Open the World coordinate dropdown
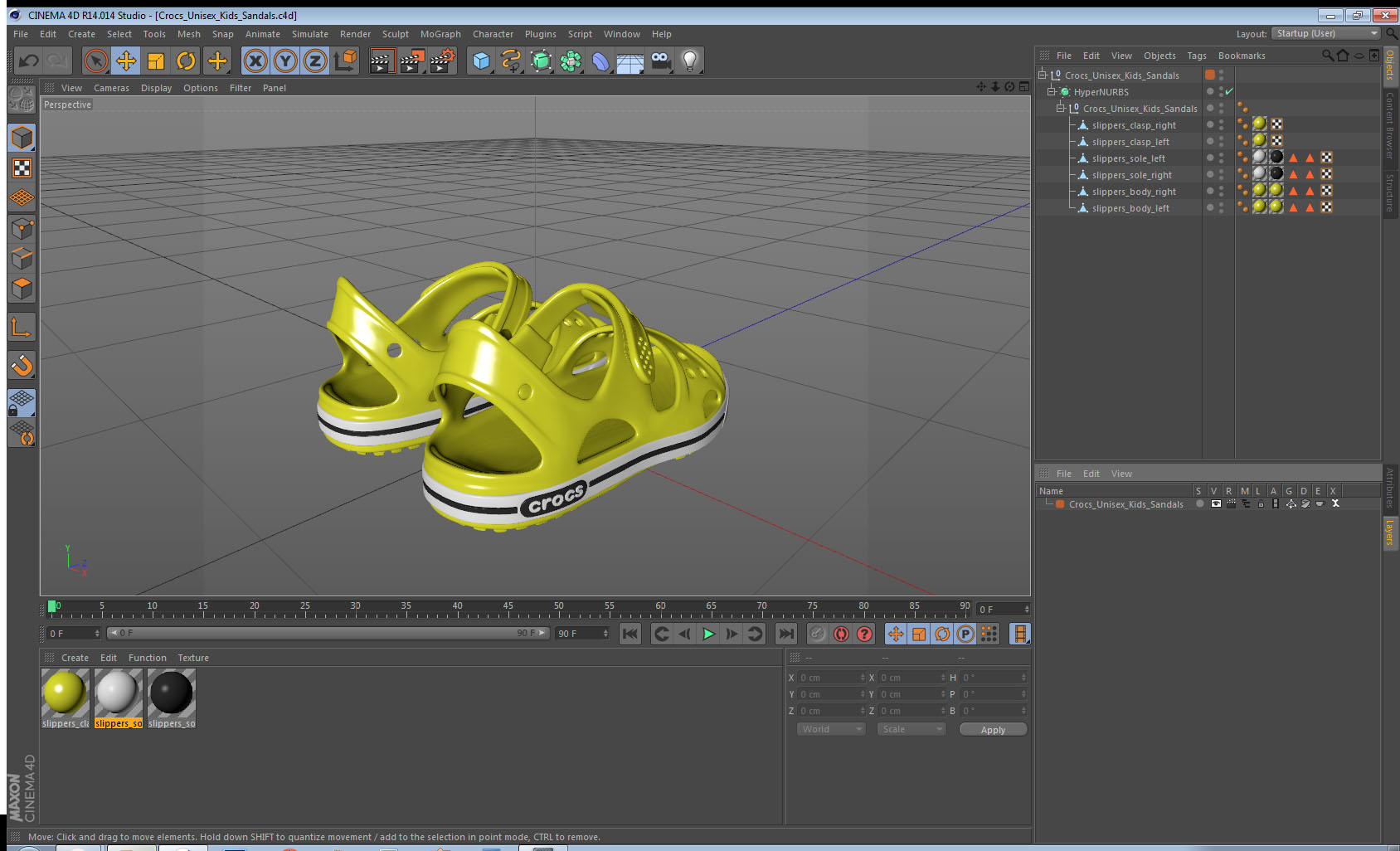This screenshot has width=1400, height=851. [x=831, y=729]
